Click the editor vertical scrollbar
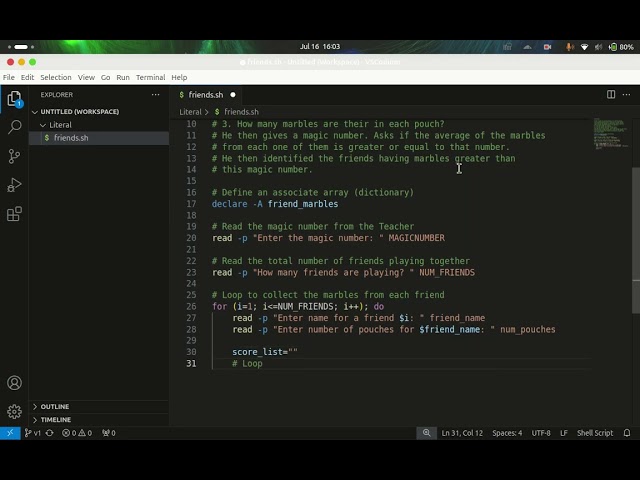This screenshot has width=640, height=480. click(x=636, y=240)
